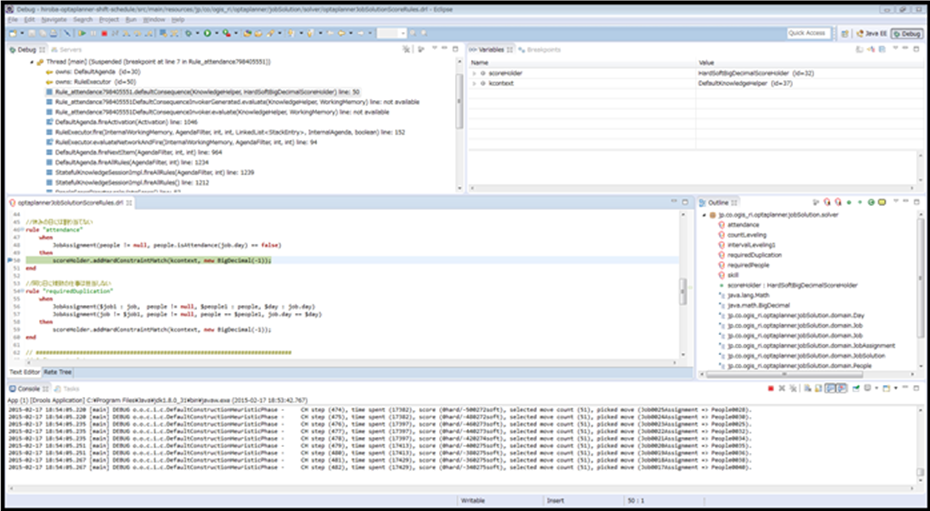The height and width of the screenshot is (511, 930).
Task: Click Display Selected Console monitor icon
Action: tap(867, 388)
